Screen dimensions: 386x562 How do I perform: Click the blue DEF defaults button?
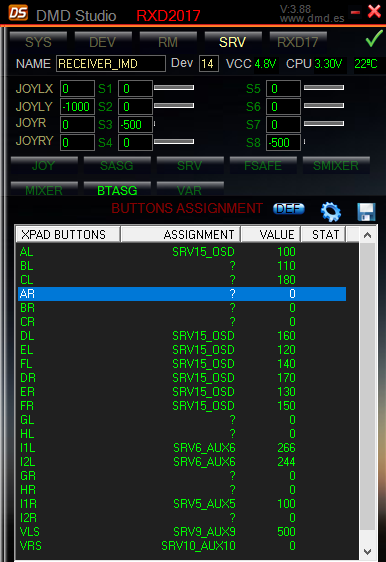(x=289, y=209)
